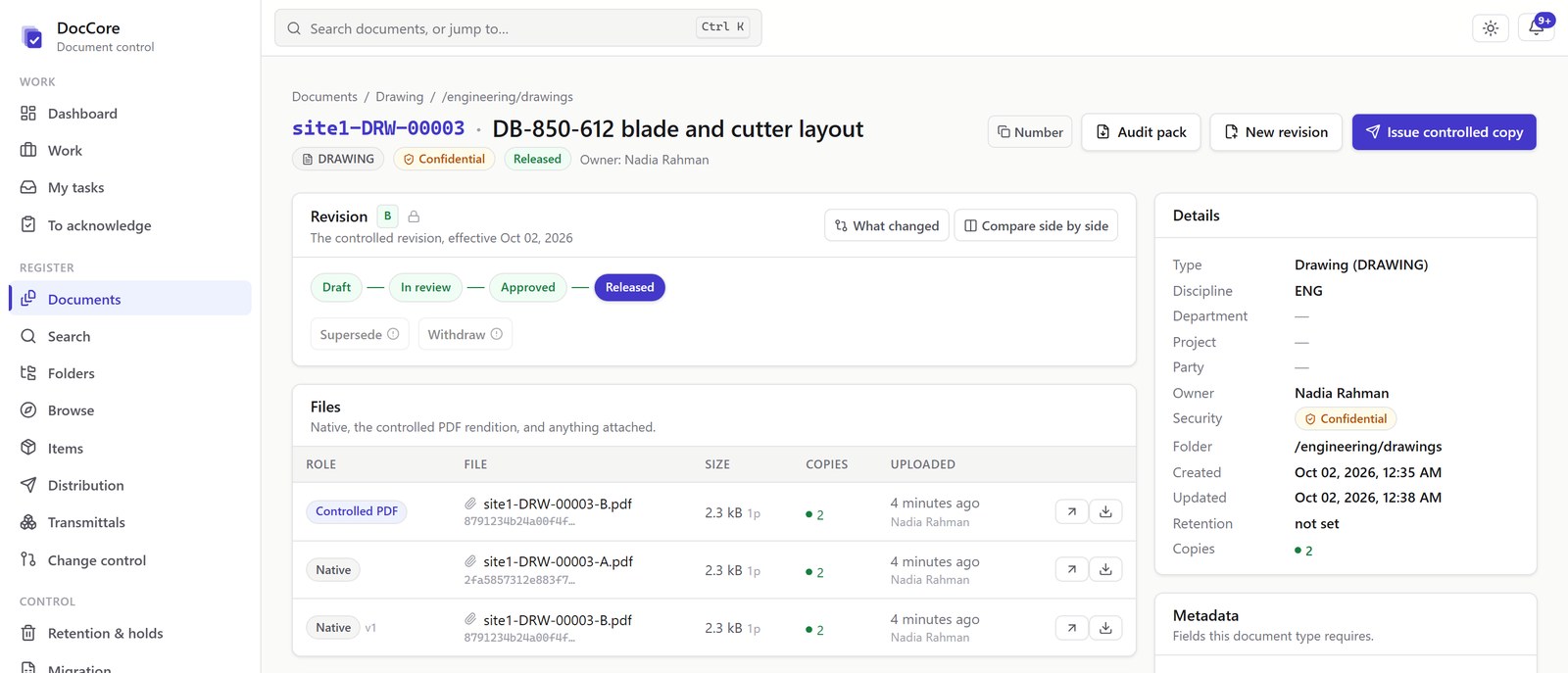Open site1-DRW-00003-B.pdf Controlled PDF in new tab
Viewport: 1568px width, 673px height.
click(1072, 511)
